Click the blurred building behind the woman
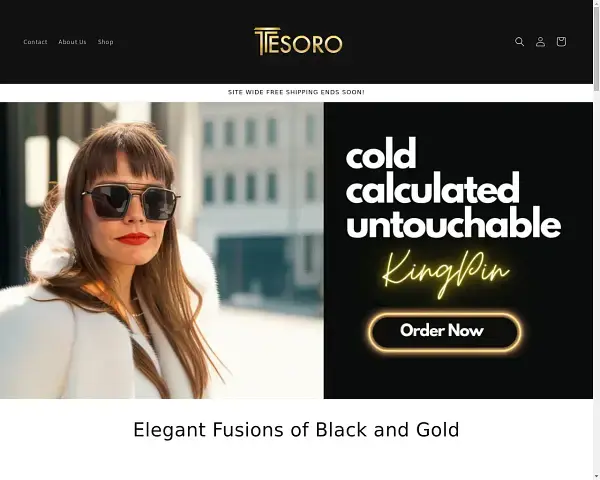Viewport: 600px width, 480px height. point(260,191)
